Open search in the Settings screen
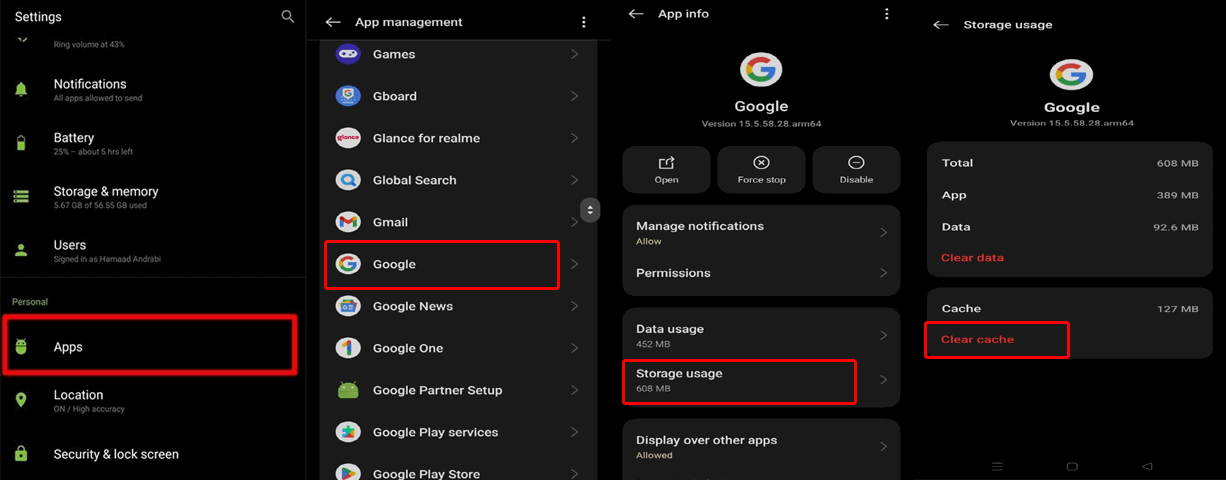The image size is (1226, 480). point(288,16)
